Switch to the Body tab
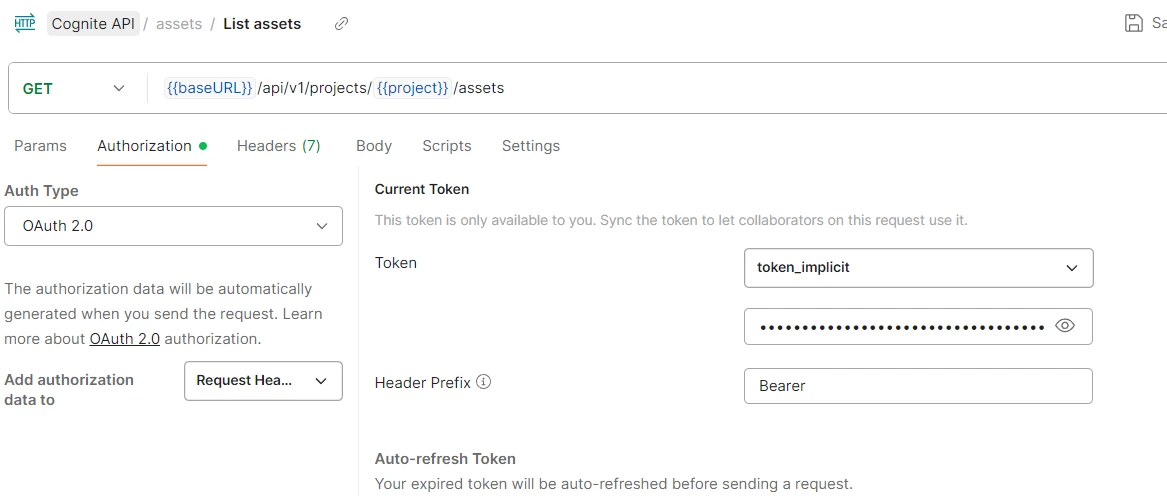Image resolution: width=1167 pixels, height=496 pixels. (x=374, y=146)
